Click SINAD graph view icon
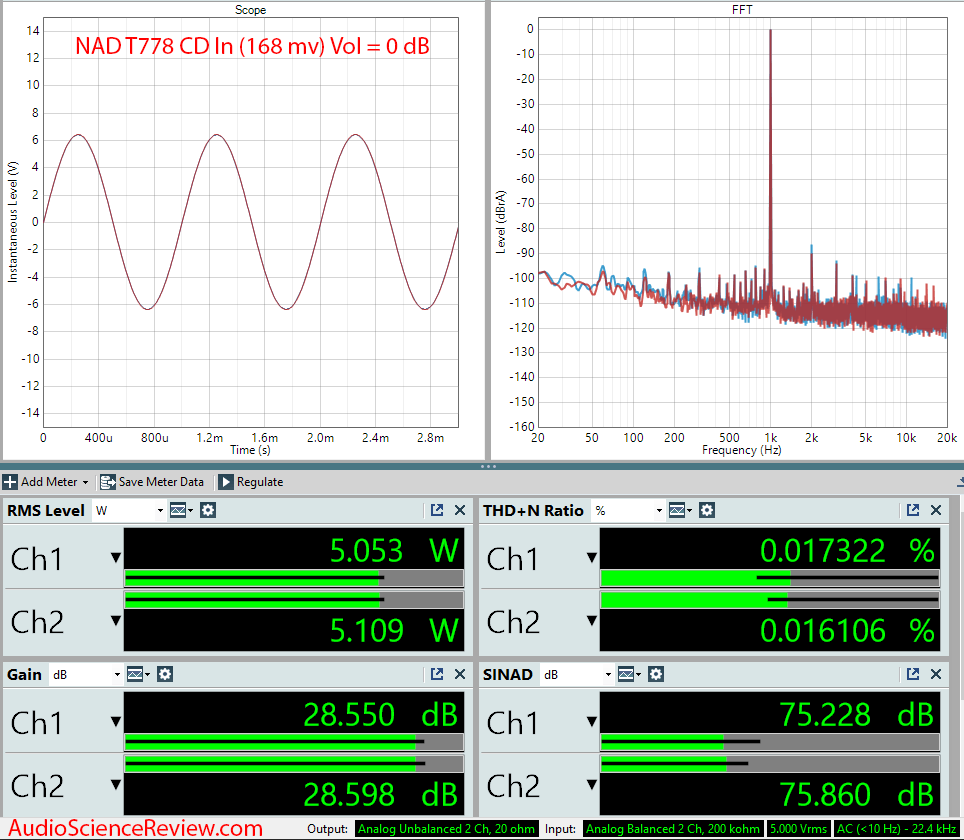 click(628, 675)
